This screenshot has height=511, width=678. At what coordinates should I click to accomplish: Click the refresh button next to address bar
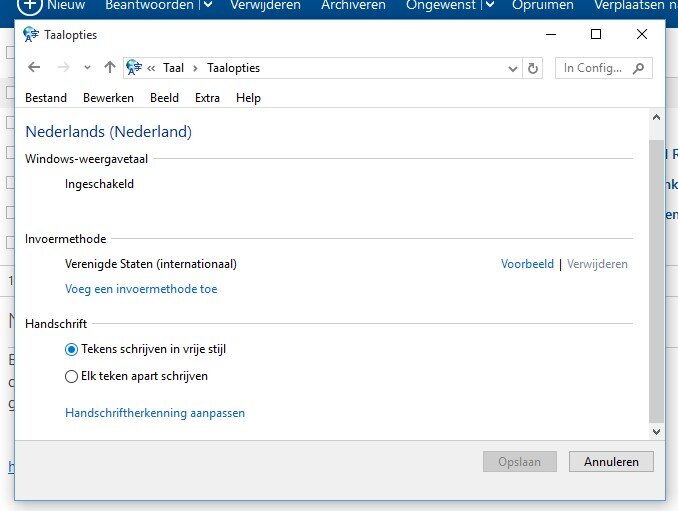[x=534, y=68]
